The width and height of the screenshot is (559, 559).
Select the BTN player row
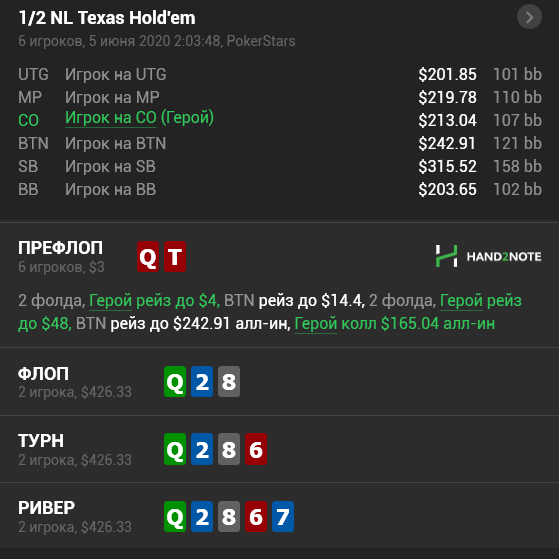pyautogui.click(x=280, y=143)
